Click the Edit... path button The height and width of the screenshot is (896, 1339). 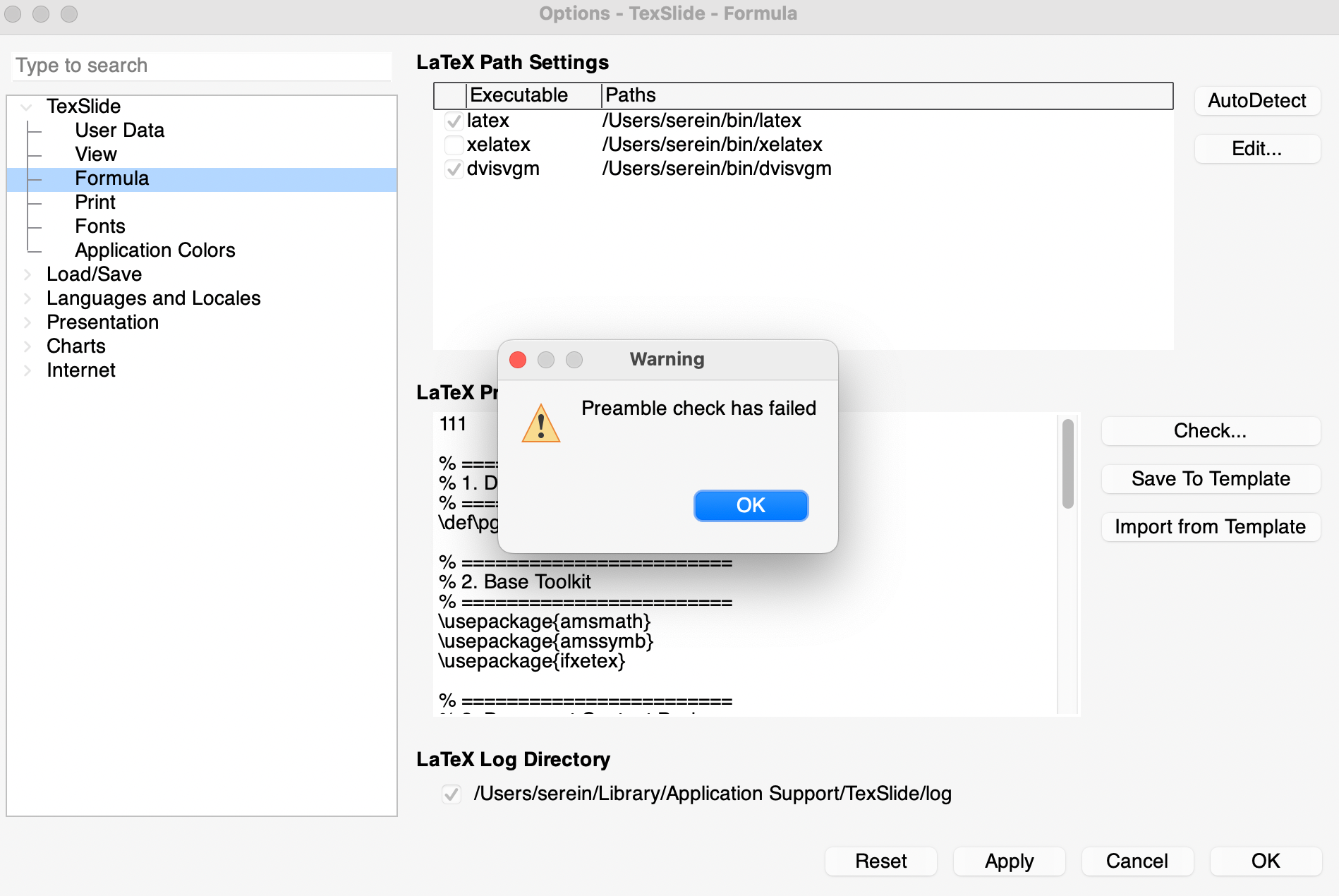pos(1257,149)
